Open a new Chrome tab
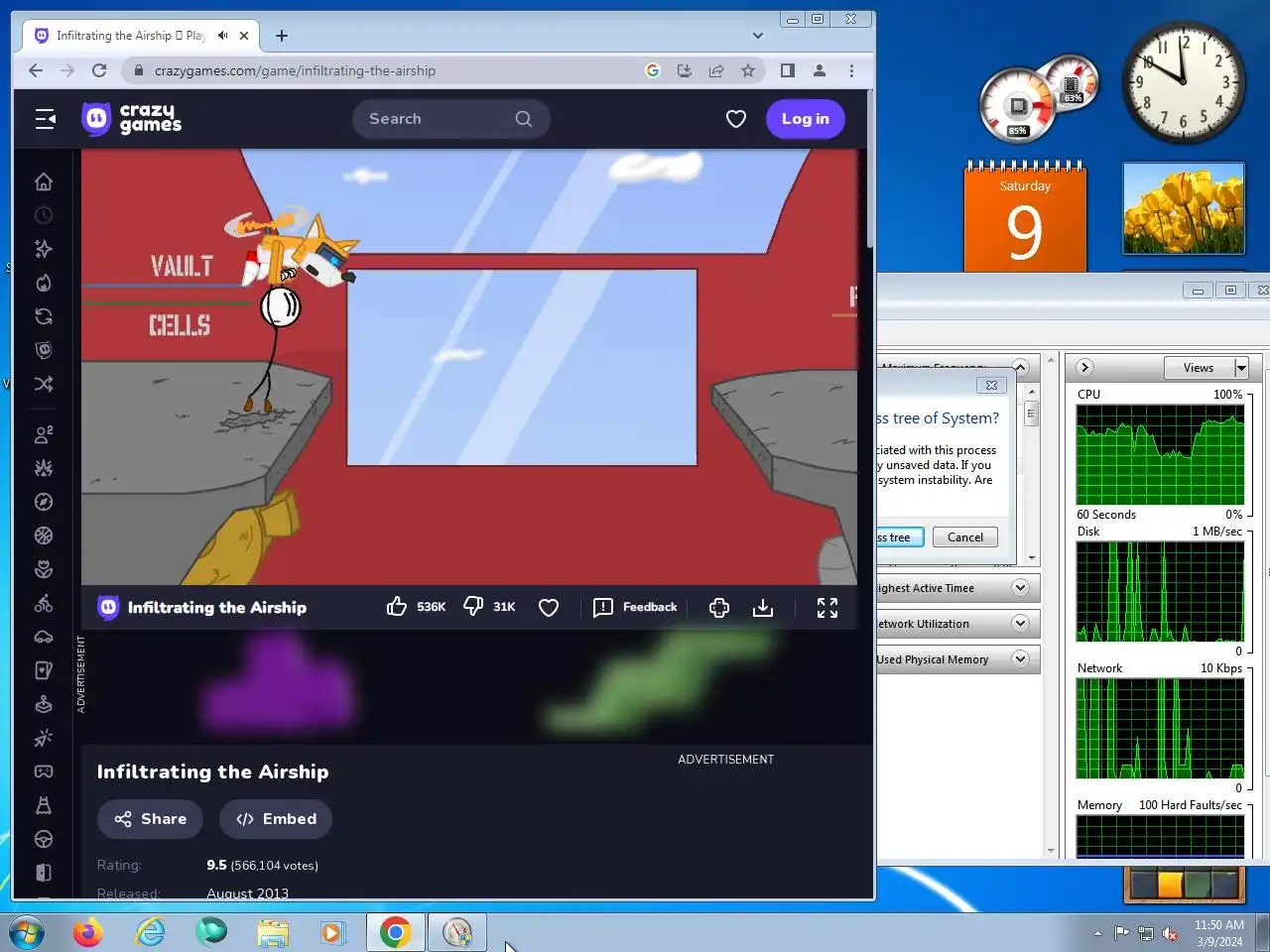Viewport: 1270px width, 952px height. tap(282, 36)
